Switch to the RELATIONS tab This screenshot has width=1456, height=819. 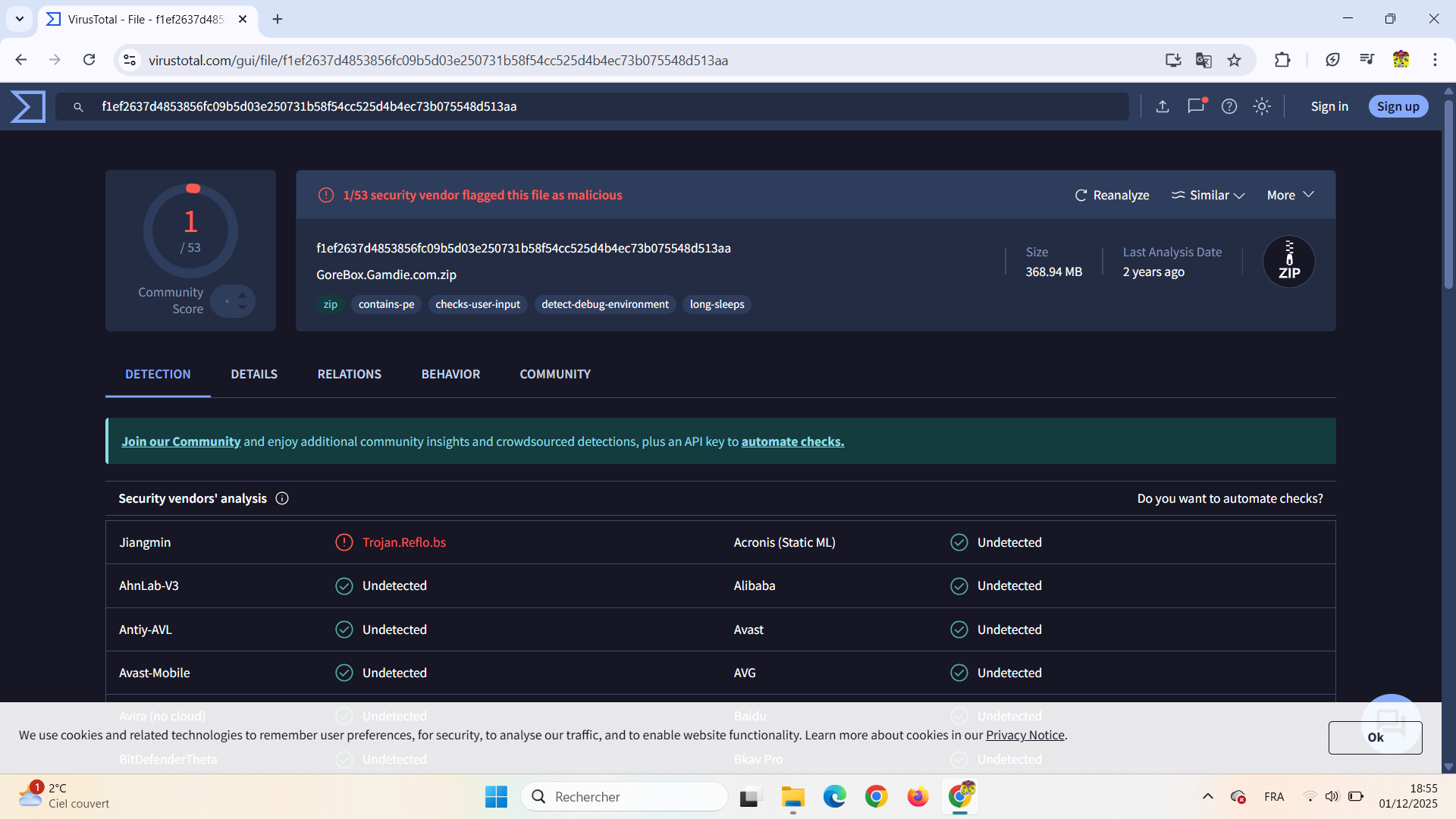click(349, 374)
